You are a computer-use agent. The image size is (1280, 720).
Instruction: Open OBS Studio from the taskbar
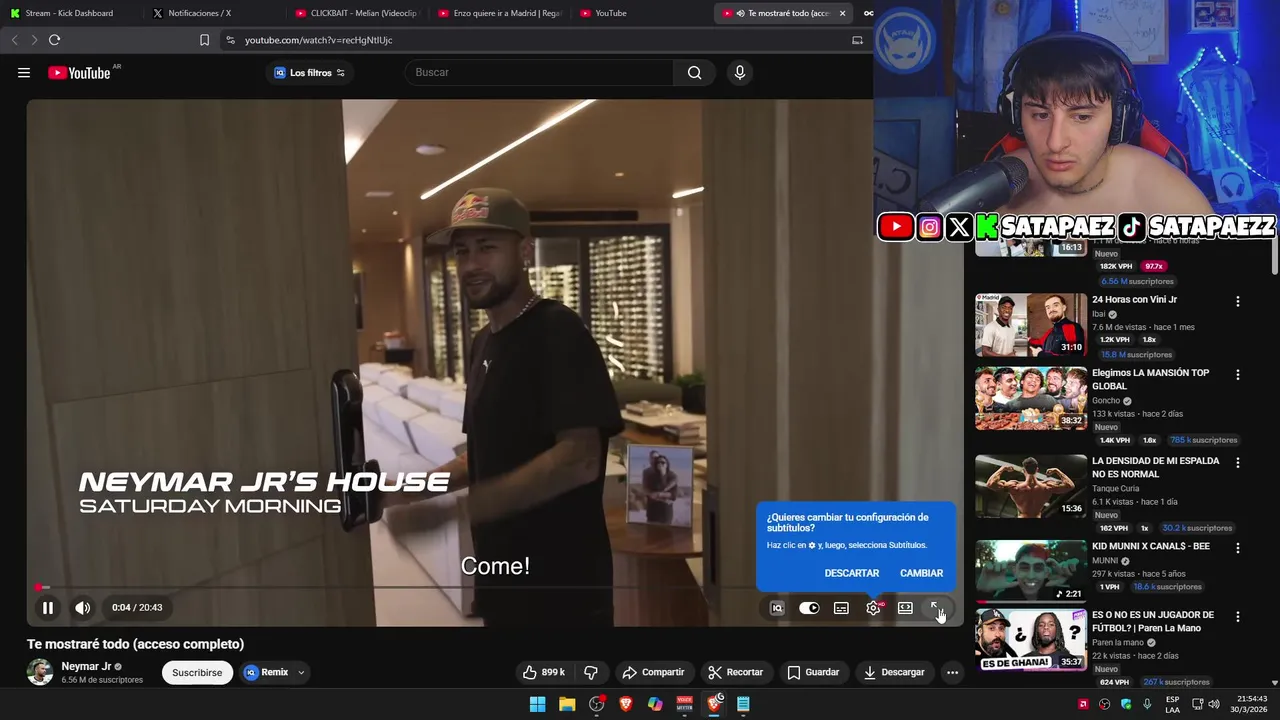pos(597,704)
